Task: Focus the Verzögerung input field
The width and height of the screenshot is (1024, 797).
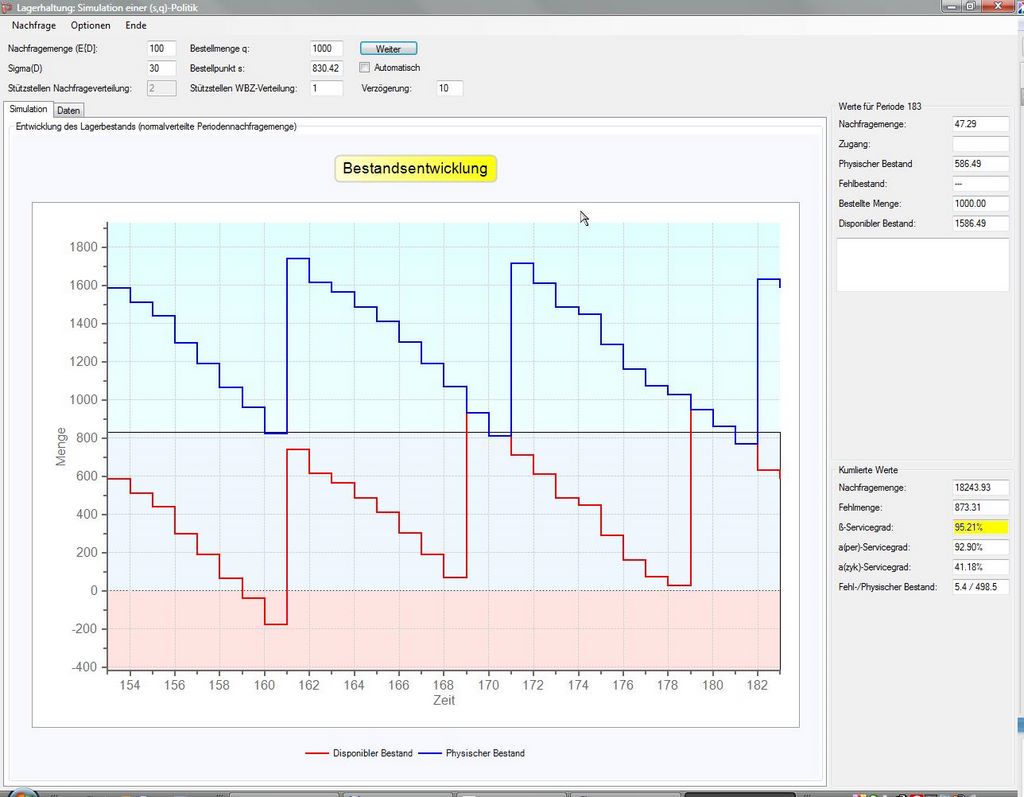Action: [x=449, y=88]
